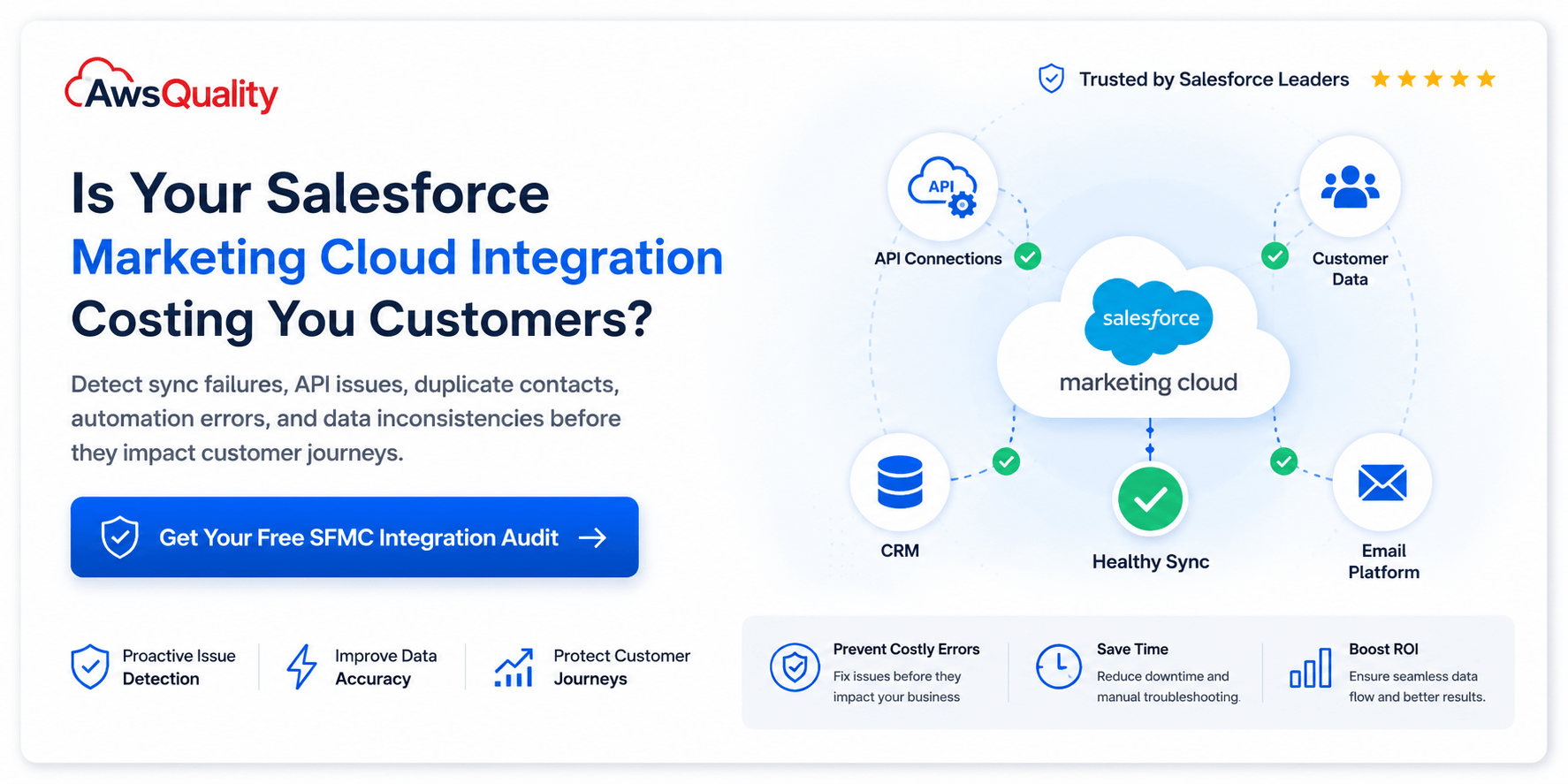This screenshot has height=784, width=1568.
Task: Click the Proactive Issue Detection text
Action: 179,667
